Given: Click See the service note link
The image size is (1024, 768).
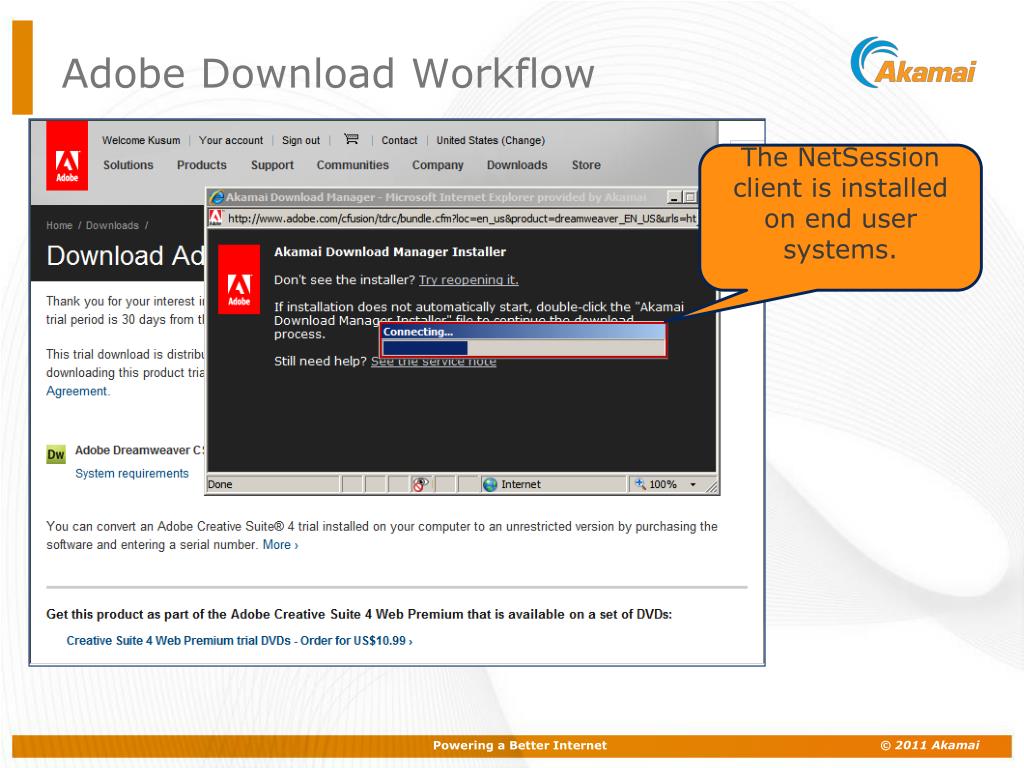Looking at the screenshot, I should (x=434, y=361).
